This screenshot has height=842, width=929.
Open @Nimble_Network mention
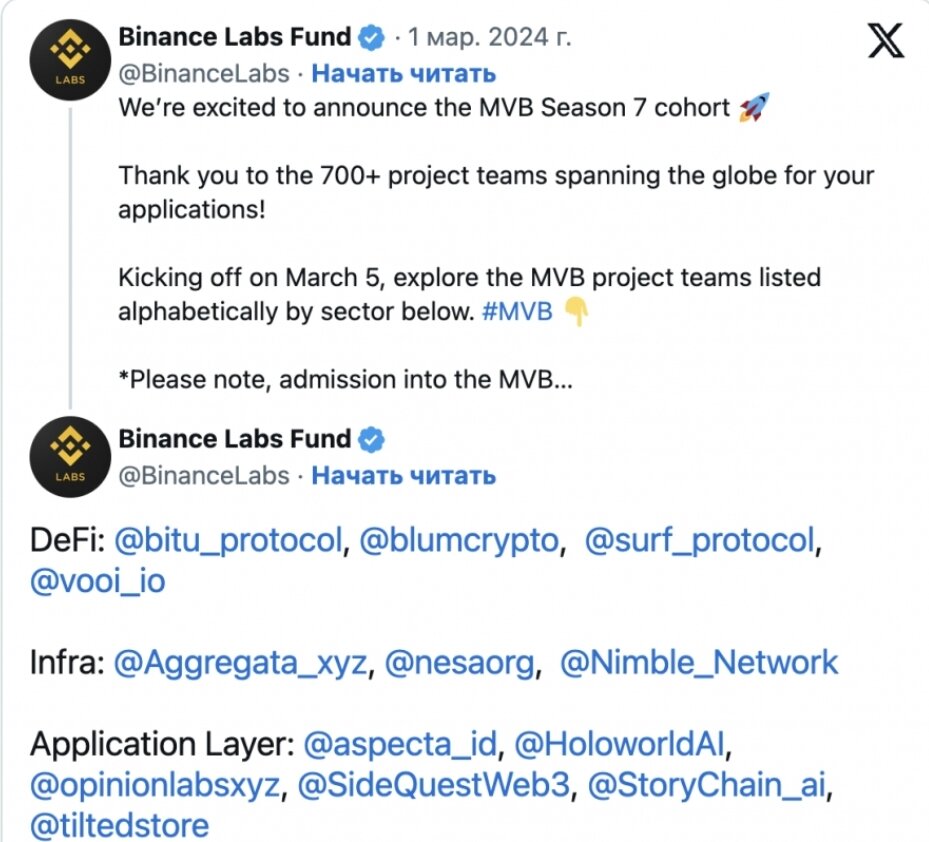point(699,662)
